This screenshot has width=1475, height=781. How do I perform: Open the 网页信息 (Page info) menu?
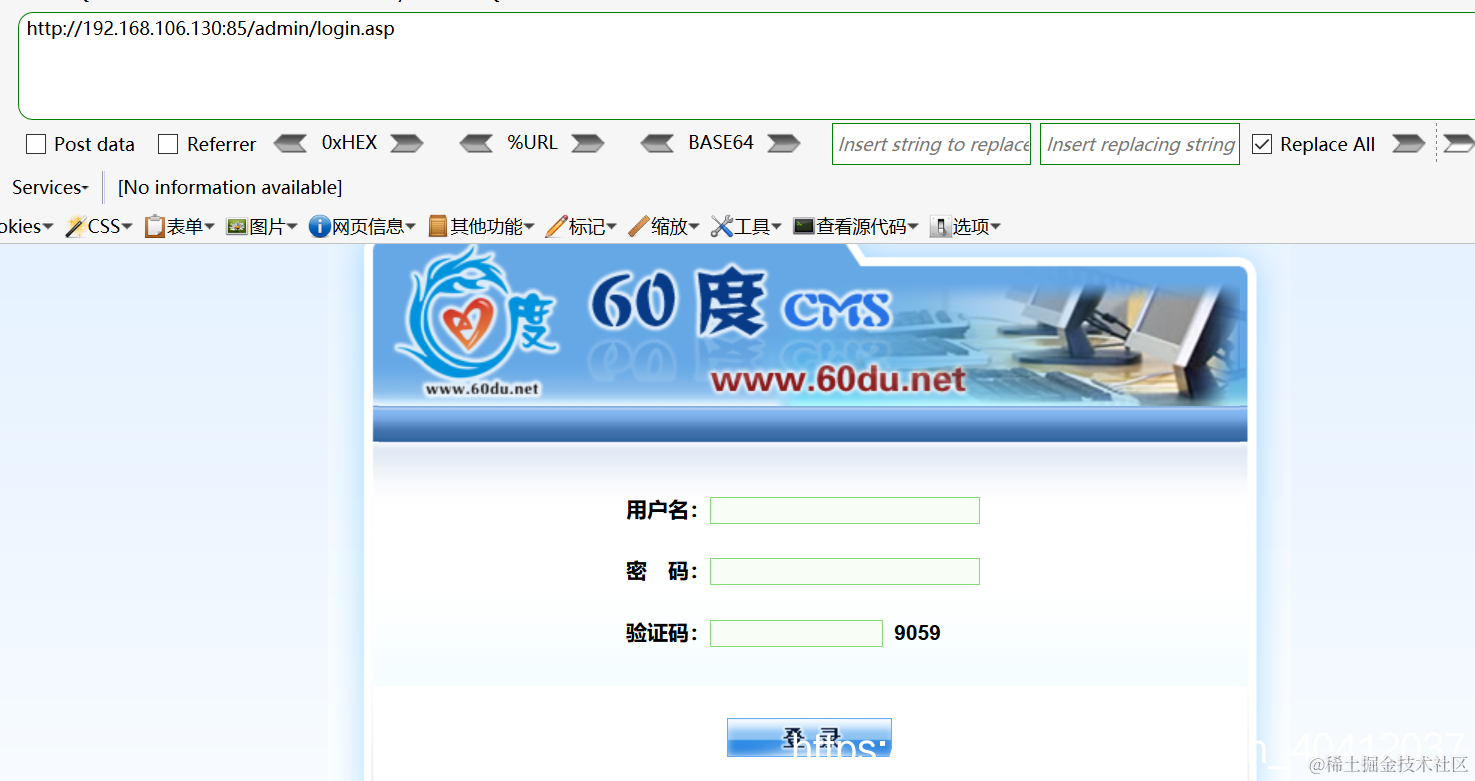(362, 227)
